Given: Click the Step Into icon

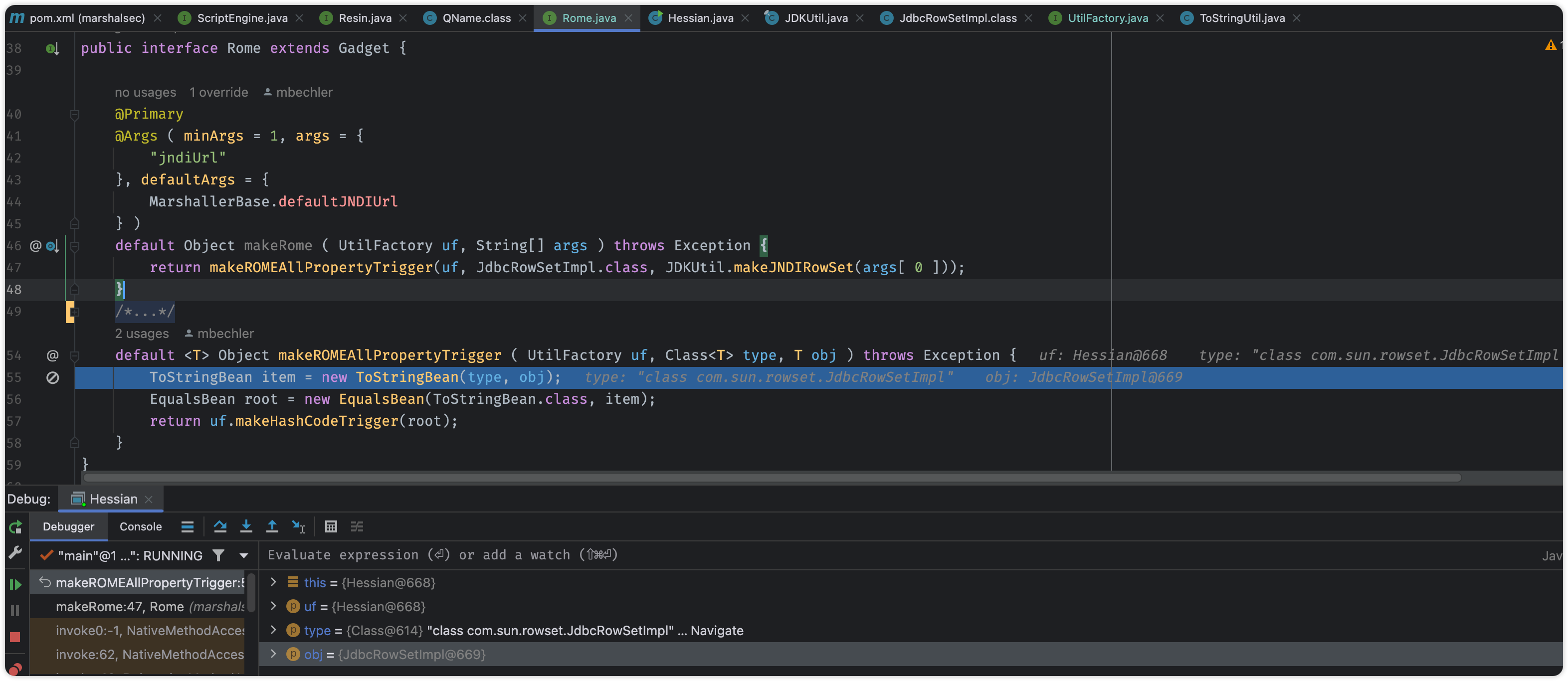Looking at the screenshot, I should point(246,527).
